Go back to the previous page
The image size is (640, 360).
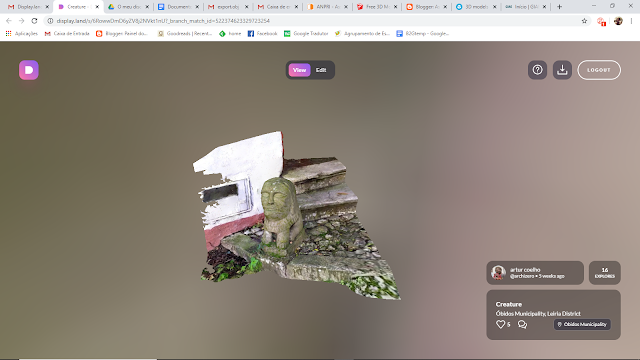[x=9, y=21]
